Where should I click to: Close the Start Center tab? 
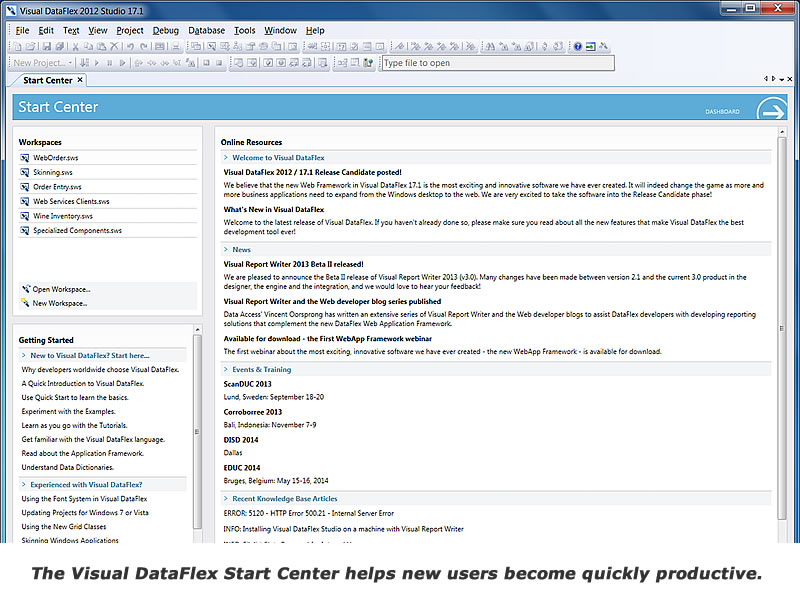coord(80,80)
